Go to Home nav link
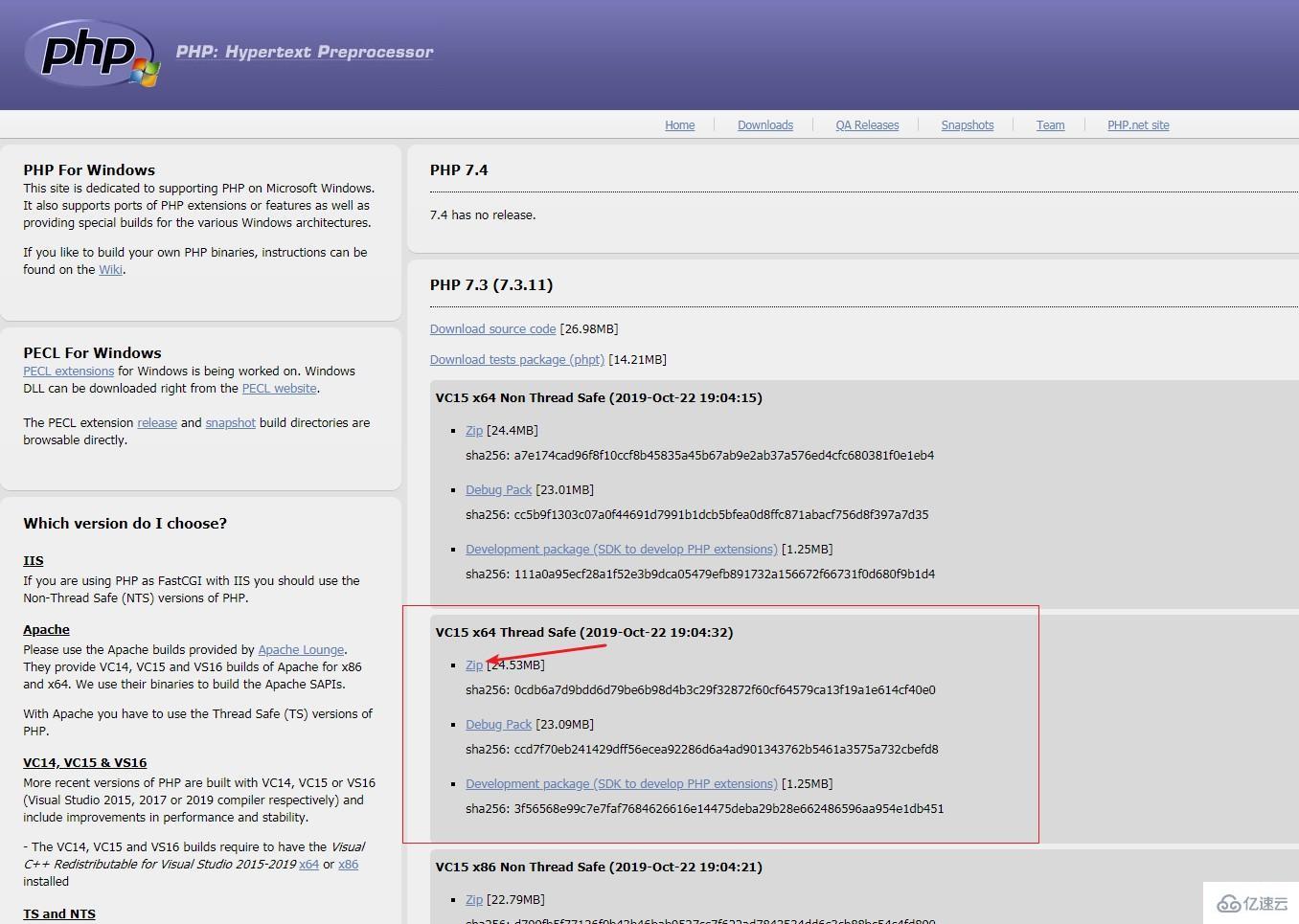 point(680,125)
